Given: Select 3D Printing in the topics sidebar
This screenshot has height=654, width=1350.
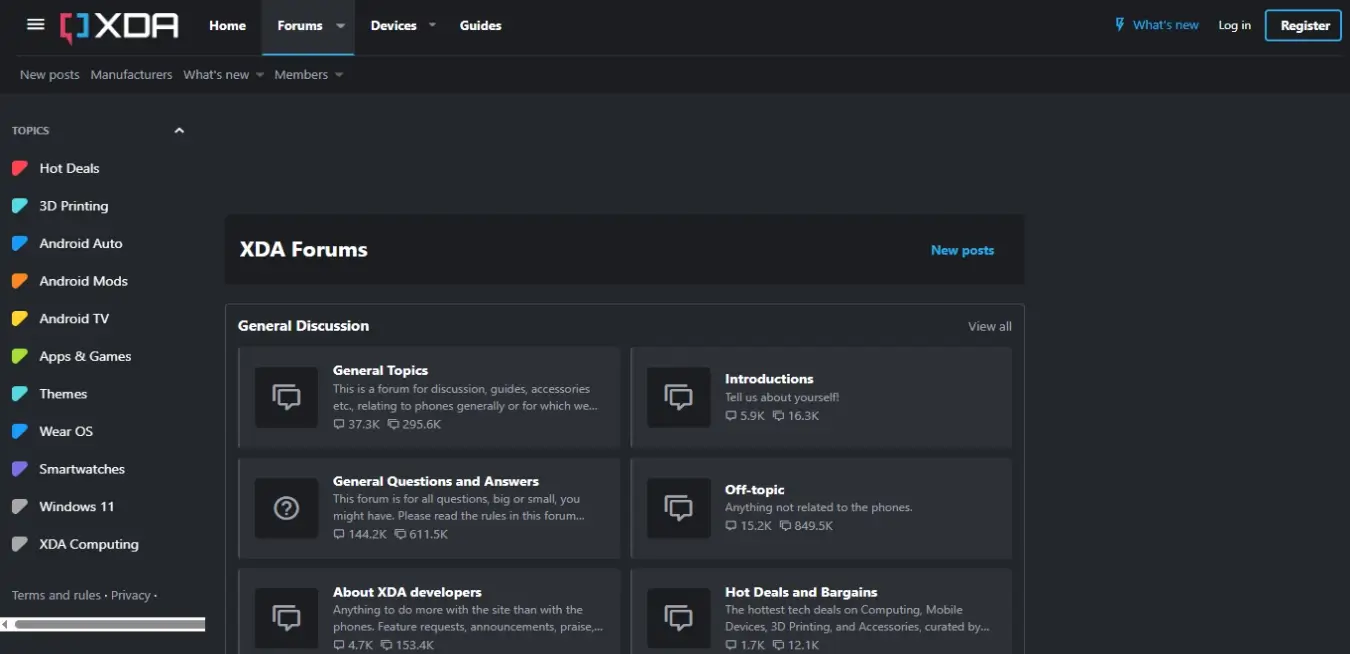Looking at the screenshot, I should click(x=73, y=206).
